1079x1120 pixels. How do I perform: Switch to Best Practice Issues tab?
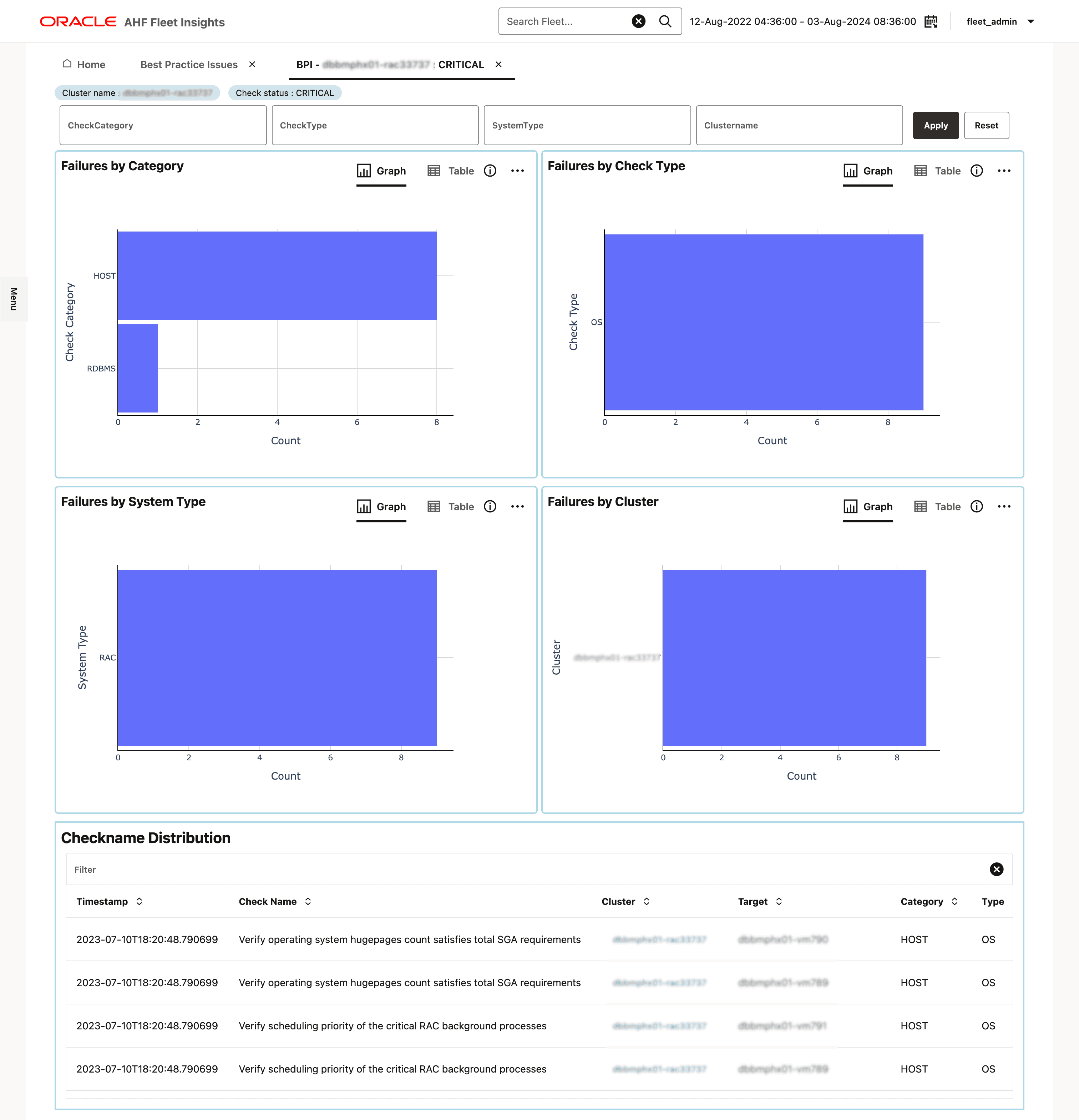189,65
